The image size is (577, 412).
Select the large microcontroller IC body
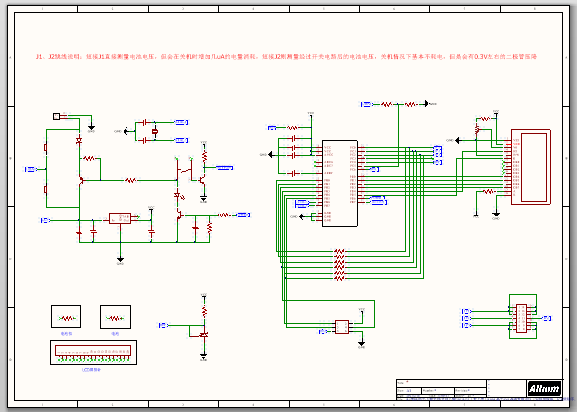pyautogui.click(x=340, y=183)
